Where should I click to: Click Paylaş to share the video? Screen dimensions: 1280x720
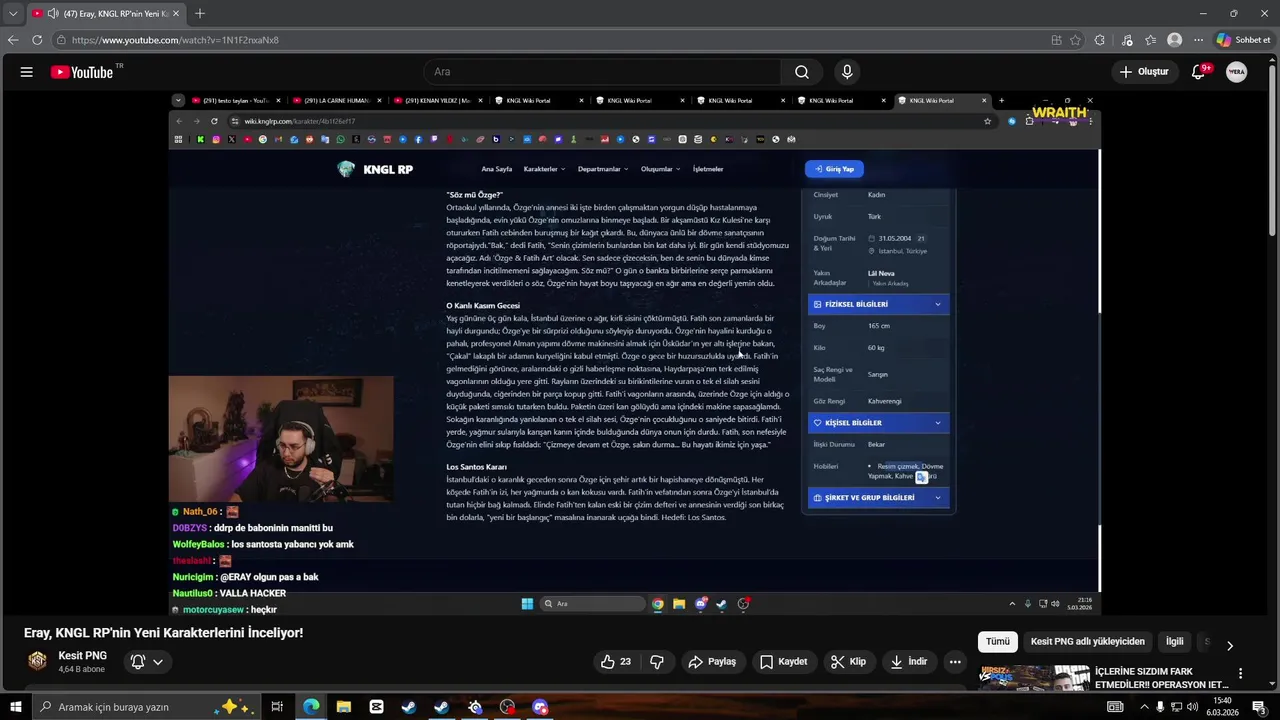(x=712, y=661)
